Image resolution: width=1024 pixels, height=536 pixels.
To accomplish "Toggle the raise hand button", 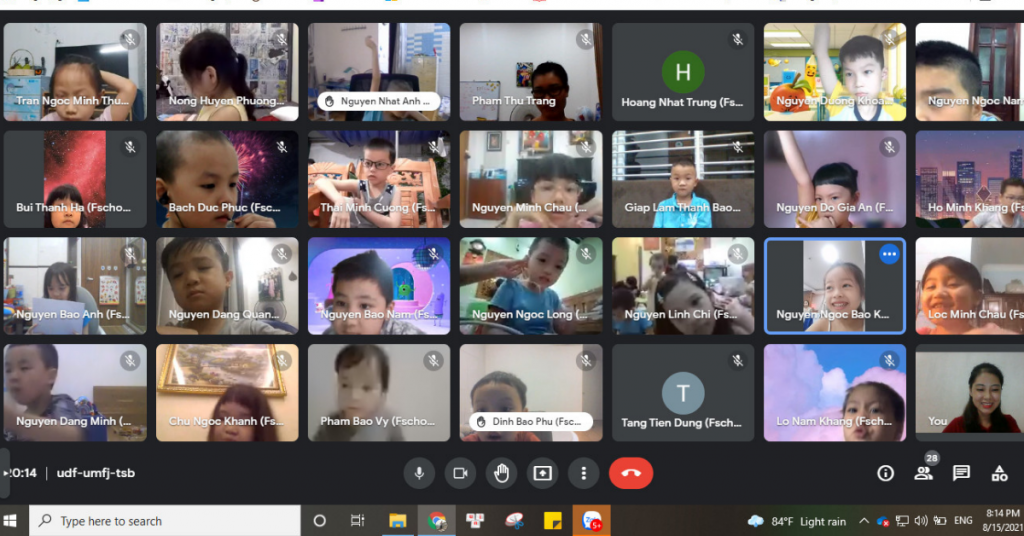I will [501, 473].
